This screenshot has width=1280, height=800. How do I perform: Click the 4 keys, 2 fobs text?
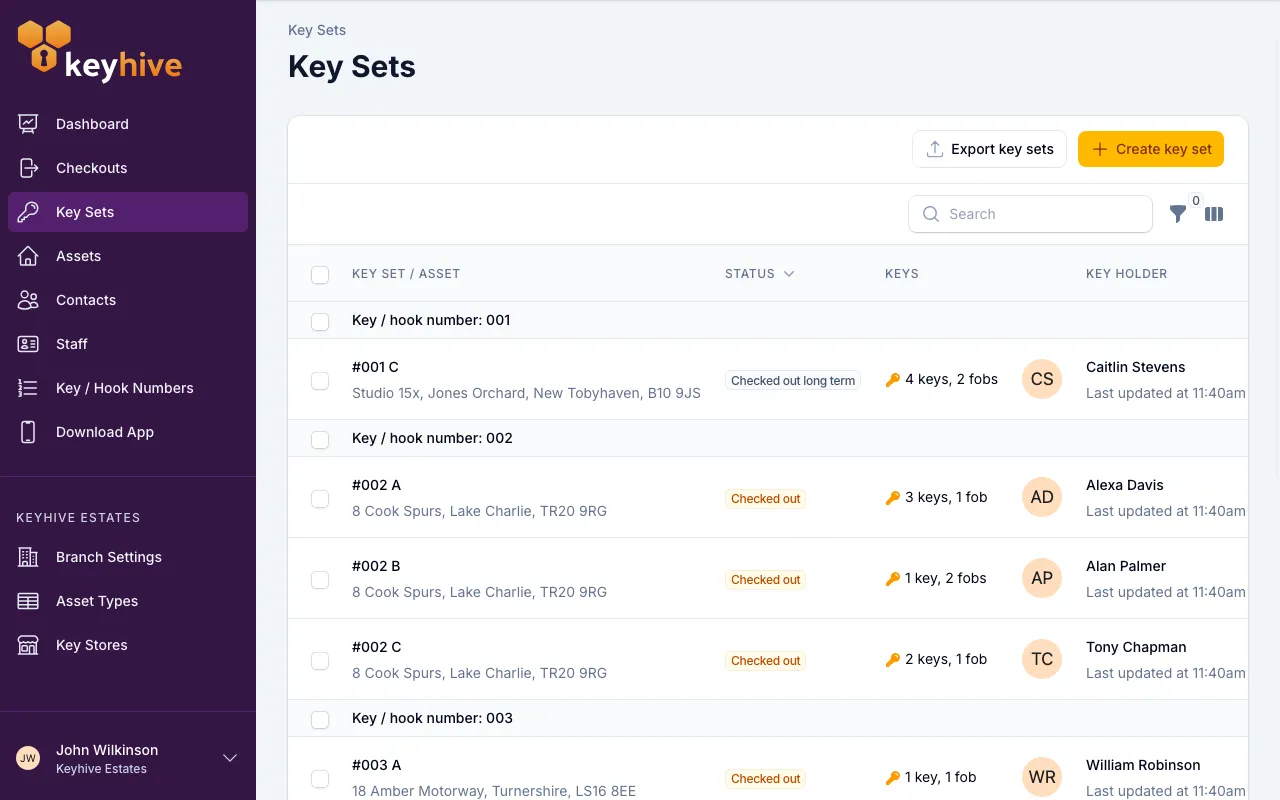tap(951, 380)
